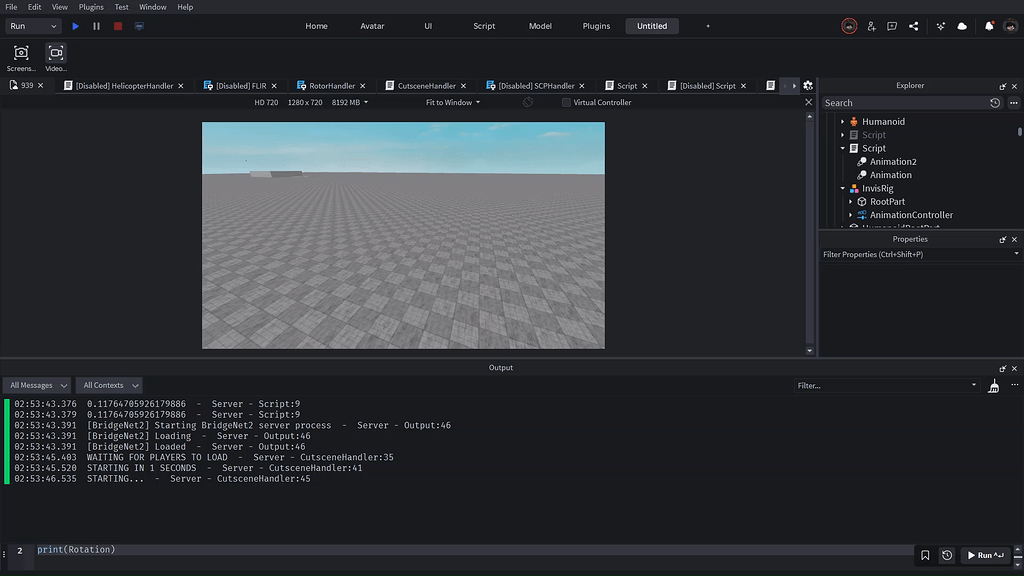Open the Assistant sparkle icon
1024x576 pixels.
click(x=940, y=26)
